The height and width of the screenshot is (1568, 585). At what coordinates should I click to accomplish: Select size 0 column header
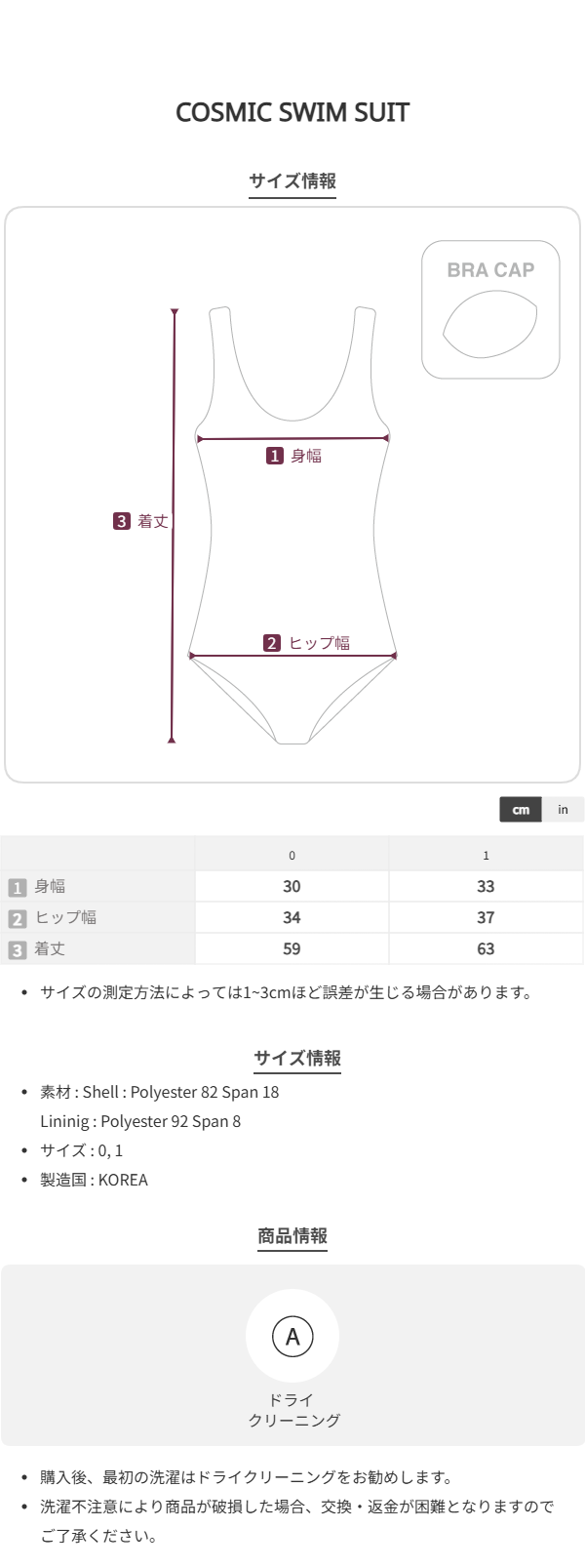[x=292, y=856]
